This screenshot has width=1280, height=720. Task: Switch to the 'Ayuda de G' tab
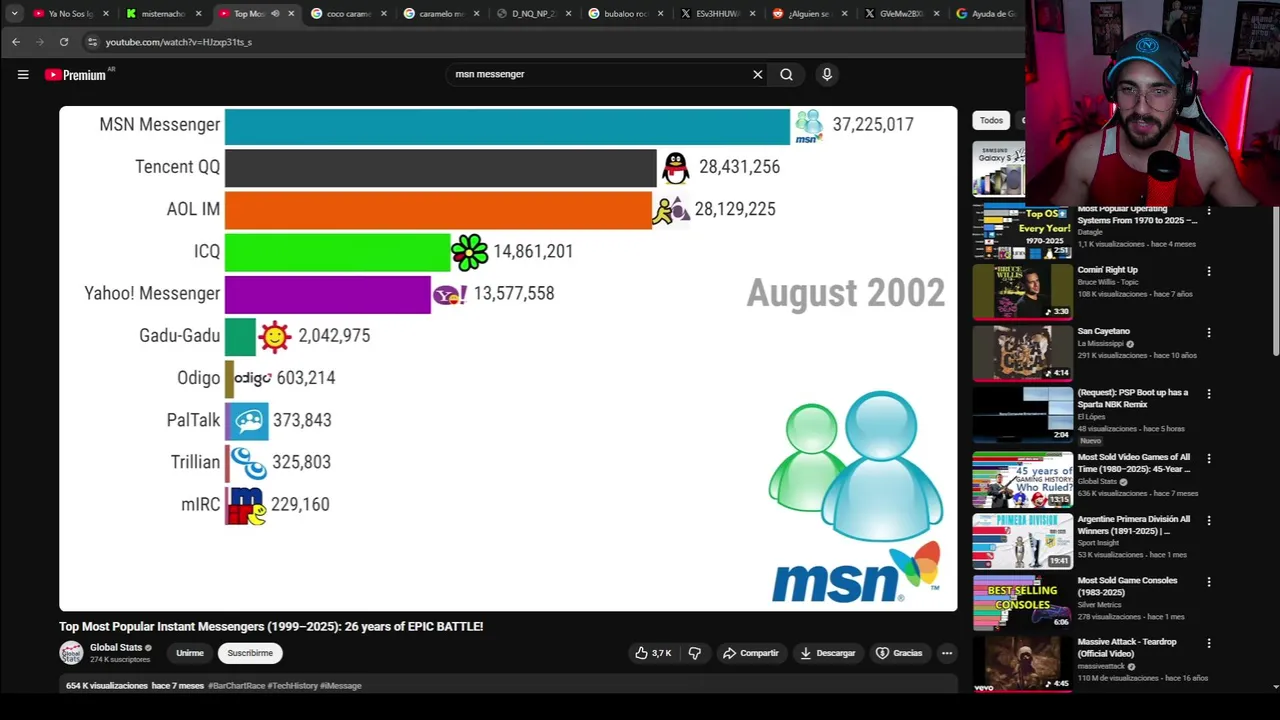coord(987,14)
